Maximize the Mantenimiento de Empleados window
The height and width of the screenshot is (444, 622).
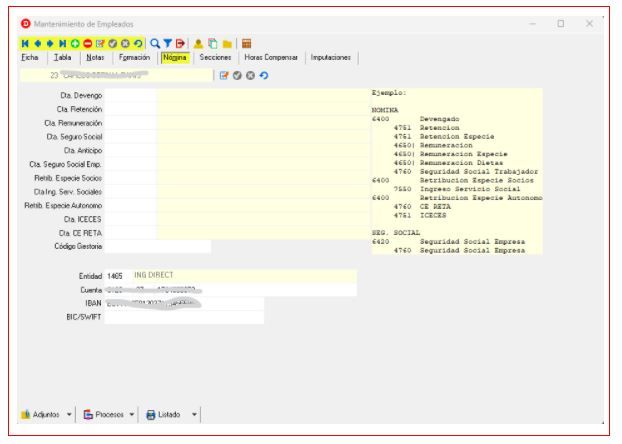(x=561, y=24)
